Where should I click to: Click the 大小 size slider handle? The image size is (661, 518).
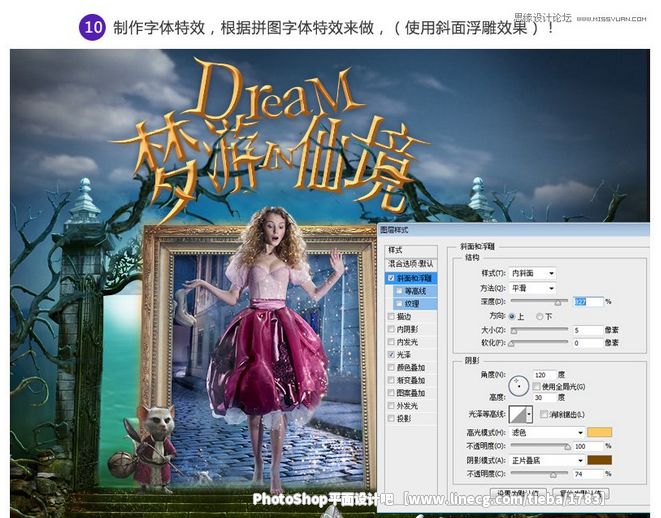(x=514, y=331)
